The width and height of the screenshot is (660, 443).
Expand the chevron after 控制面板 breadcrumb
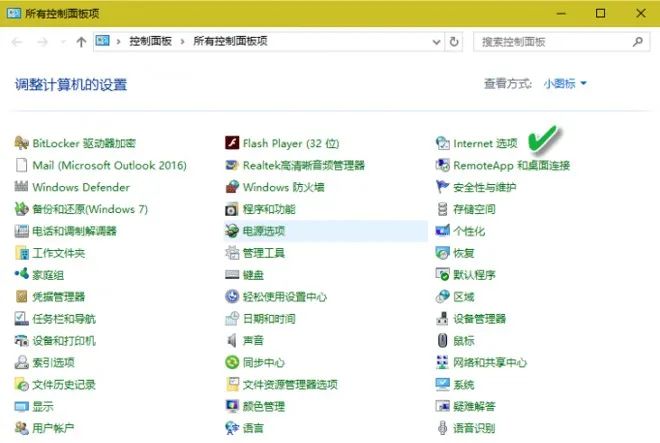(x=182, y=41)
